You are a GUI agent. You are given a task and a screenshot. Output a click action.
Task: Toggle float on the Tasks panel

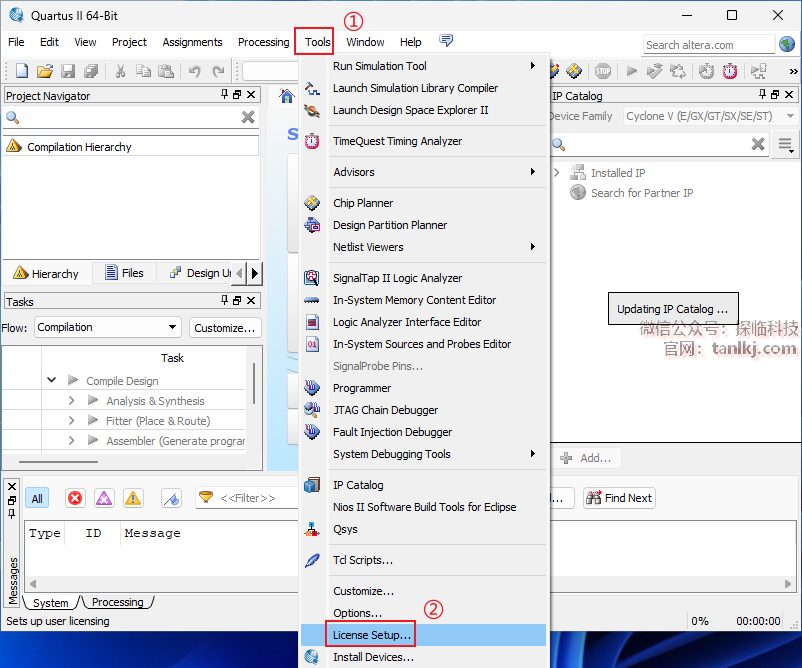click(x=237, y=301)
